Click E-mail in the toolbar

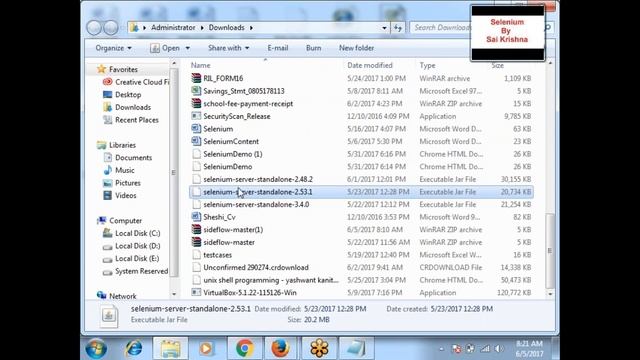coord(278,48)
